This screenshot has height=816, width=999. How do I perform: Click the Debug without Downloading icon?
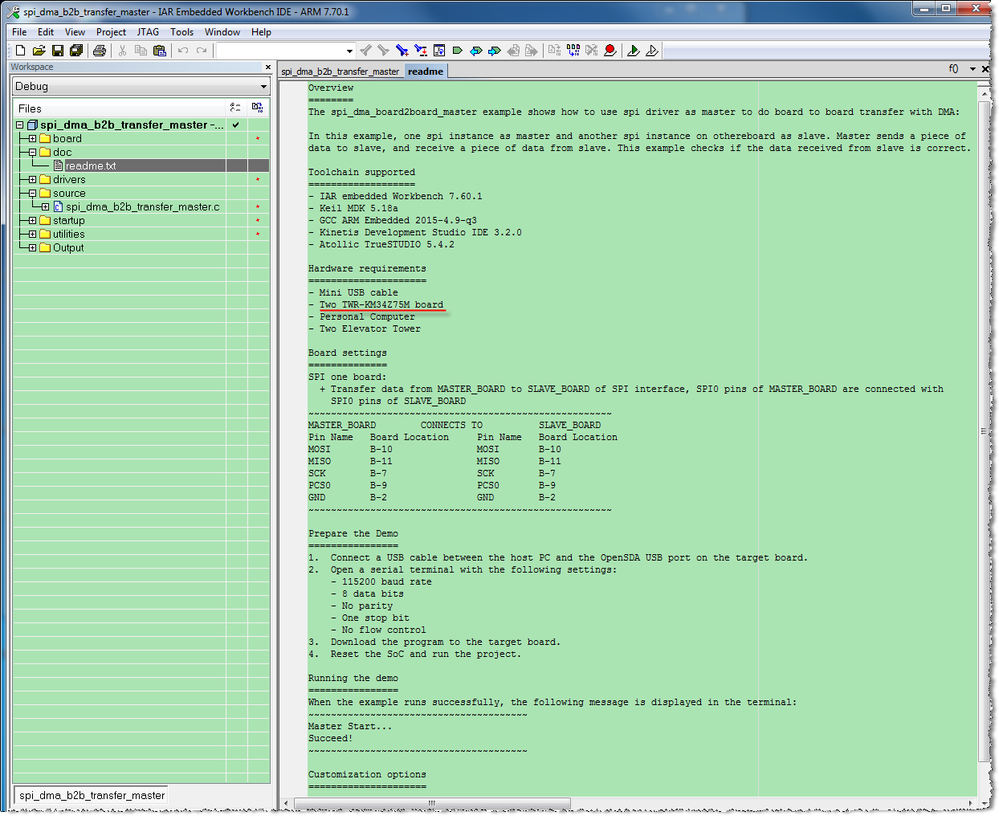pos(653,50)
